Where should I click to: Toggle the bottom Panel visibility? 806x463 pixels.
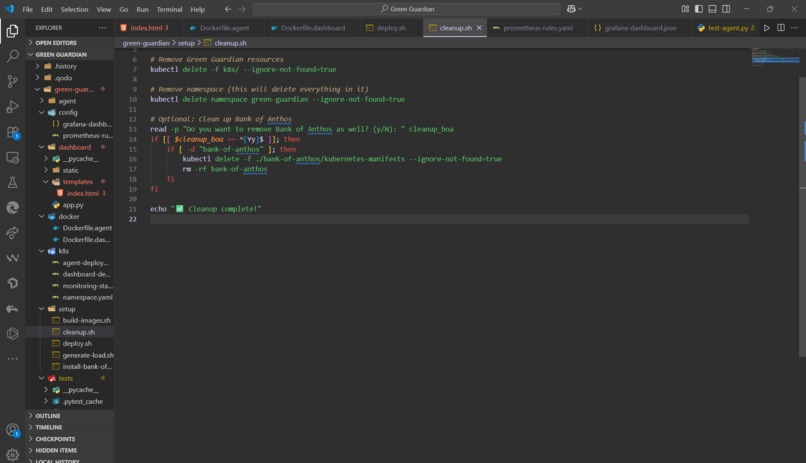coord(712,9)
